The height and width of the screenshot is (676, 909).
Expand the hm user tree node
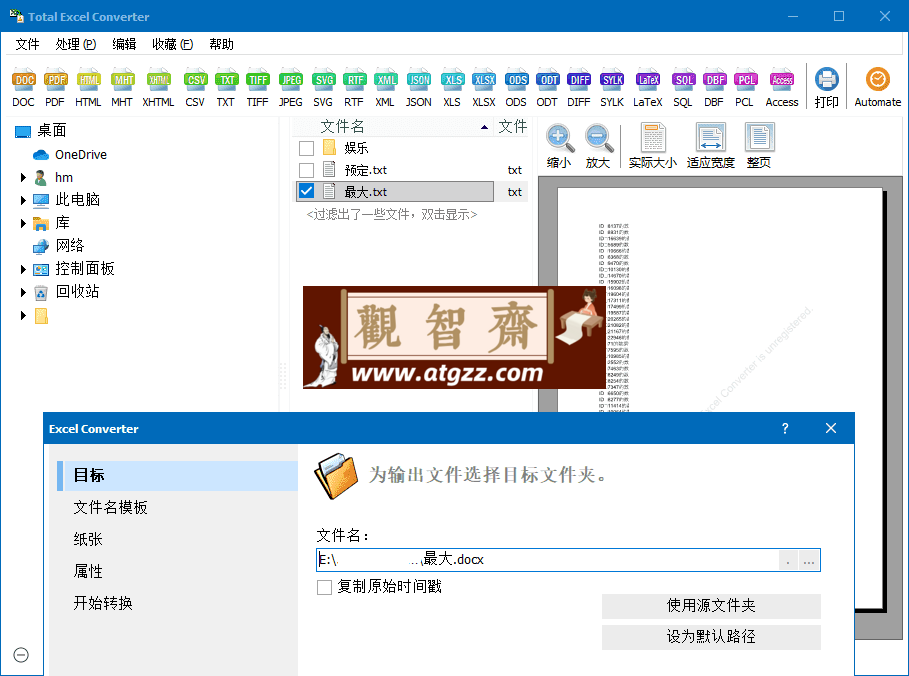(x=23, y=177)
